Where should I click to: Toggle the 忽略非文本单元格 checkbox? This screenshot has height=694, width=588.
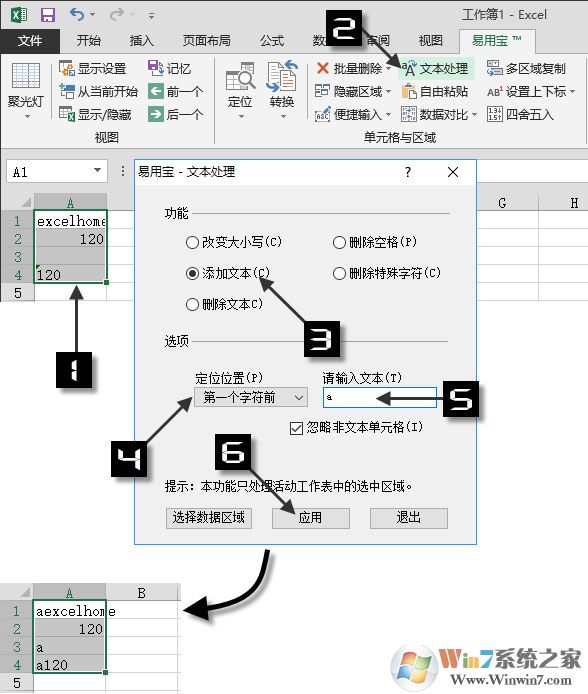[296, 428]
